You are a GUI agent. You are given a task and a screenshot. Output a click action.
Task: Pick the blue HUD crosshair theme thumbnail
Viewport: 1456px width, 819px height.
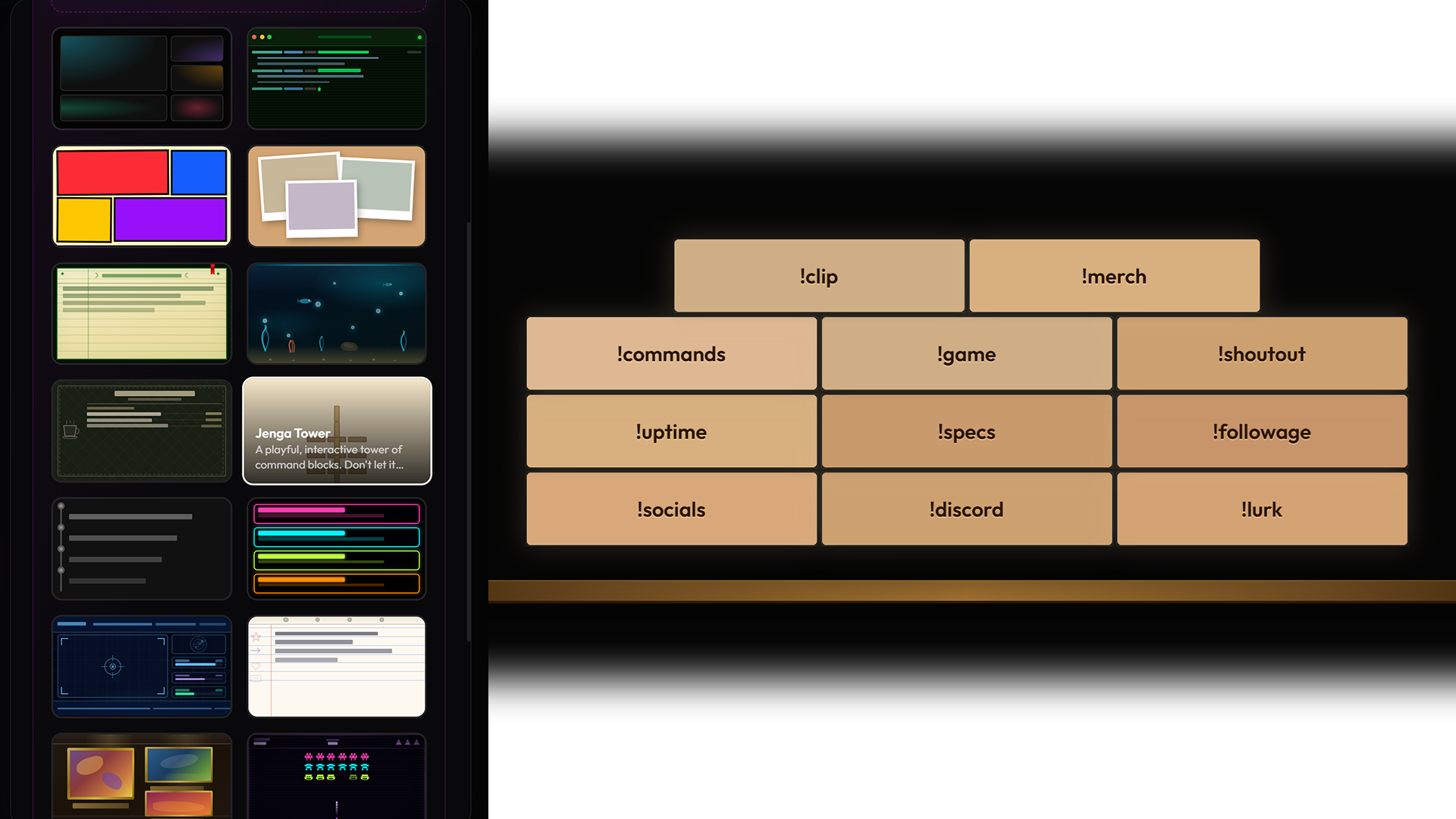(142, 667)
